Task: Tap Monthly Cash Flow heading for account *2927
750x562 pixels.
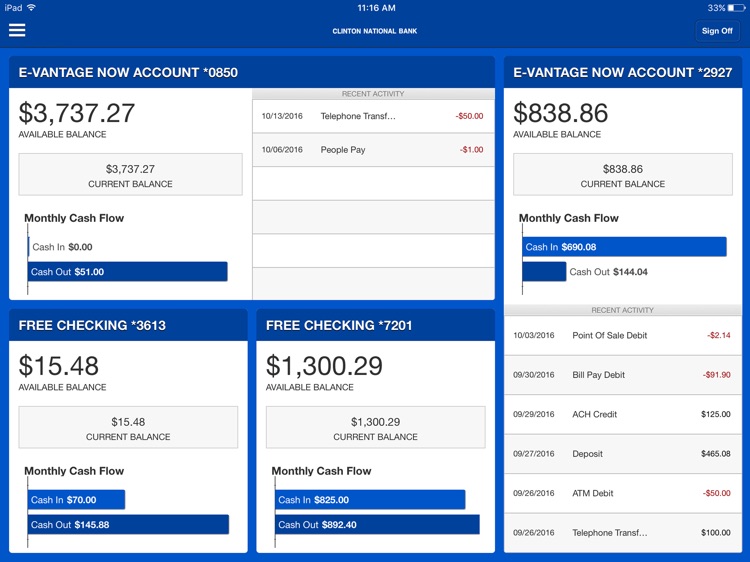Action: 569,218
